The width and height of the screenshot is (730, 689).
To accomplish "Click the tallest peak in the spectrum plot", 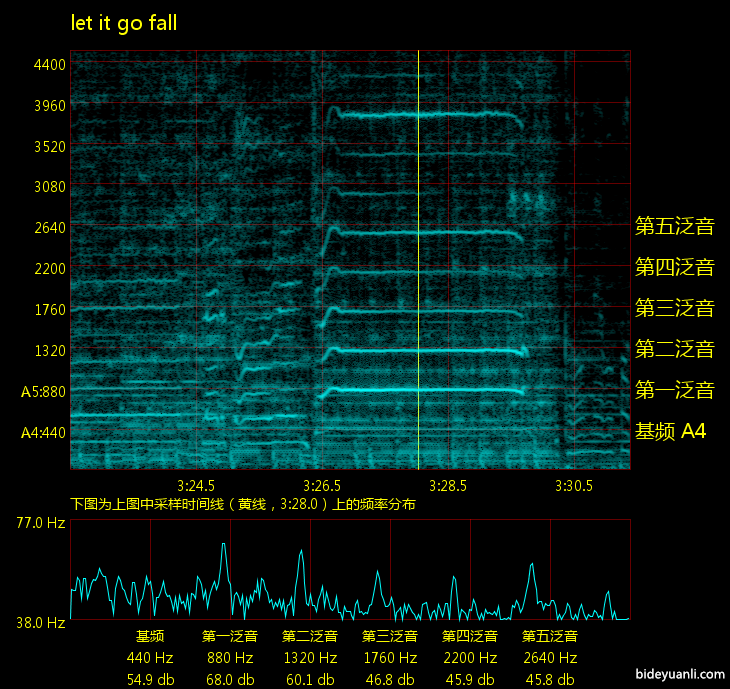I will (x=223, y=545).
